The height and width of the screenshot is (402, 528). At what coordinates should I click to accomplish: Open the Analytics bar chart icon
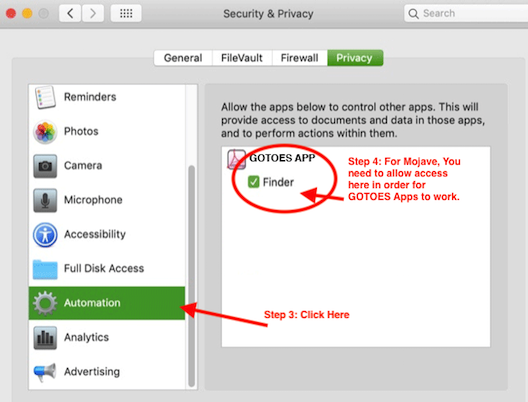click(45, 337)
